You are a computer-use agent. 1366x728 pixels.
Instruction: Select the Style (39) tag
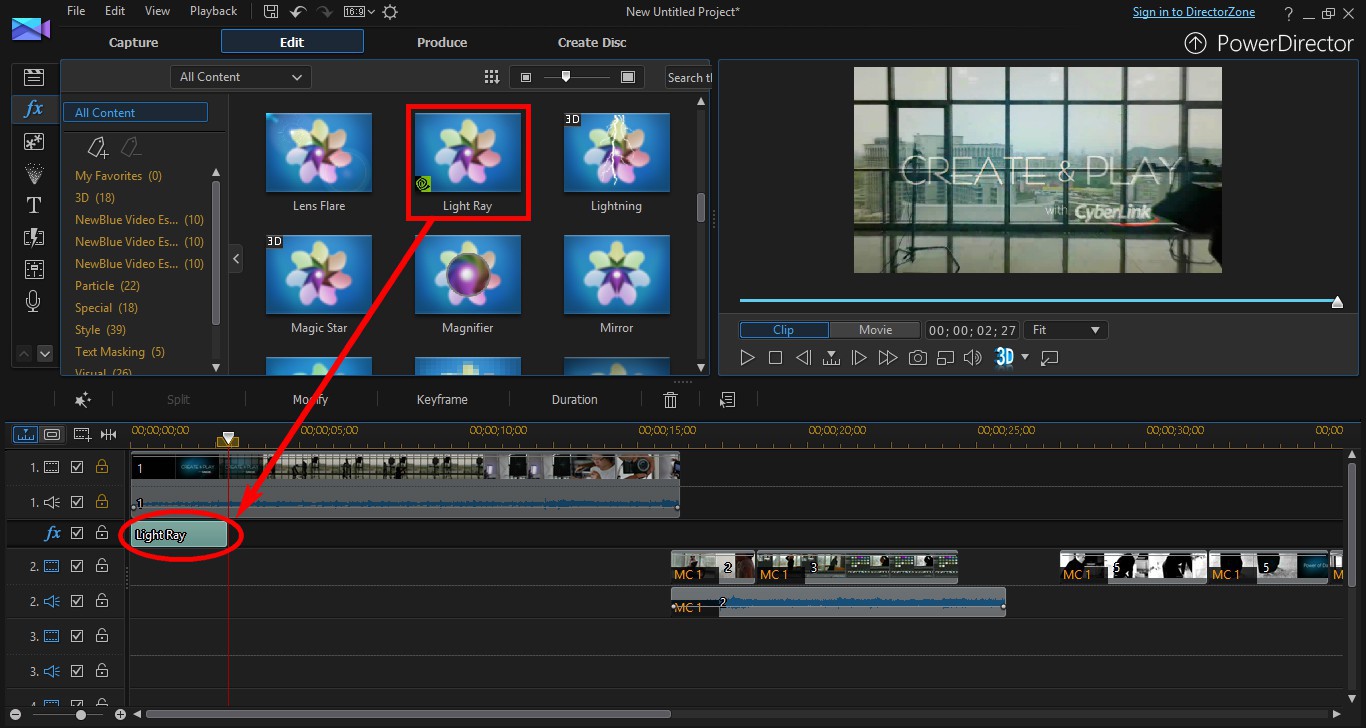coord(100,330)
